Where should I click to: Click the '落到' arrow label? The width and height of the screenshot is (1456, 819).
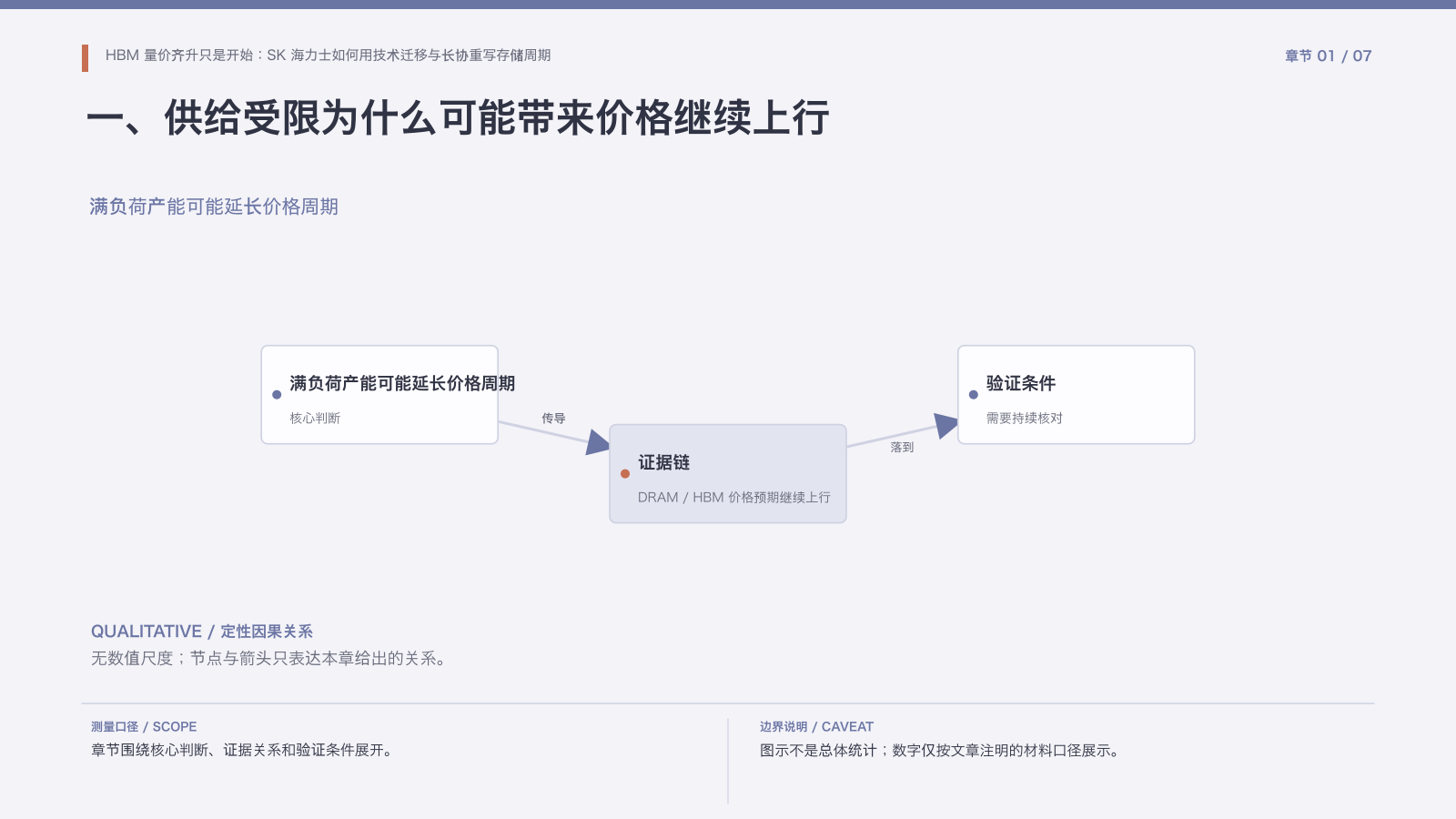click(902, 448)
